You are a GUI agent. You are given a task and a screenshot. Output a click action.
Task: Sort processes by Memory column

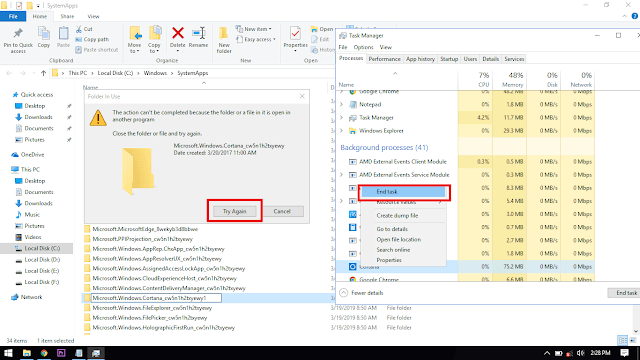(510, 80)
